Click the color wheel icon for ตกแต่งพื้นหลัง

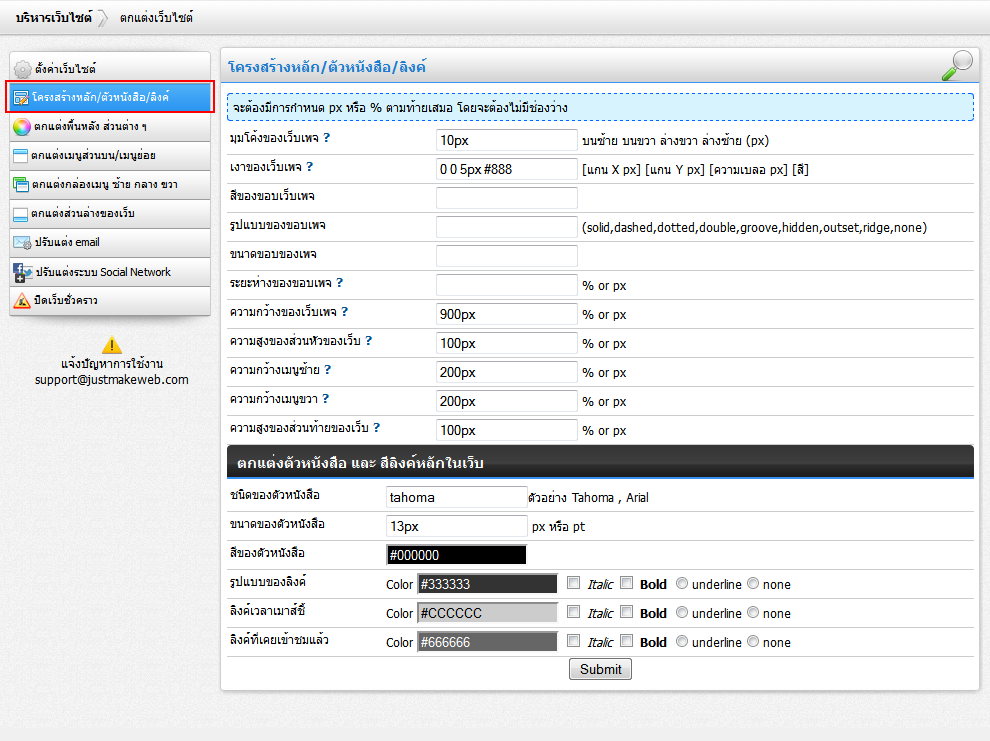tap(21, 126)
